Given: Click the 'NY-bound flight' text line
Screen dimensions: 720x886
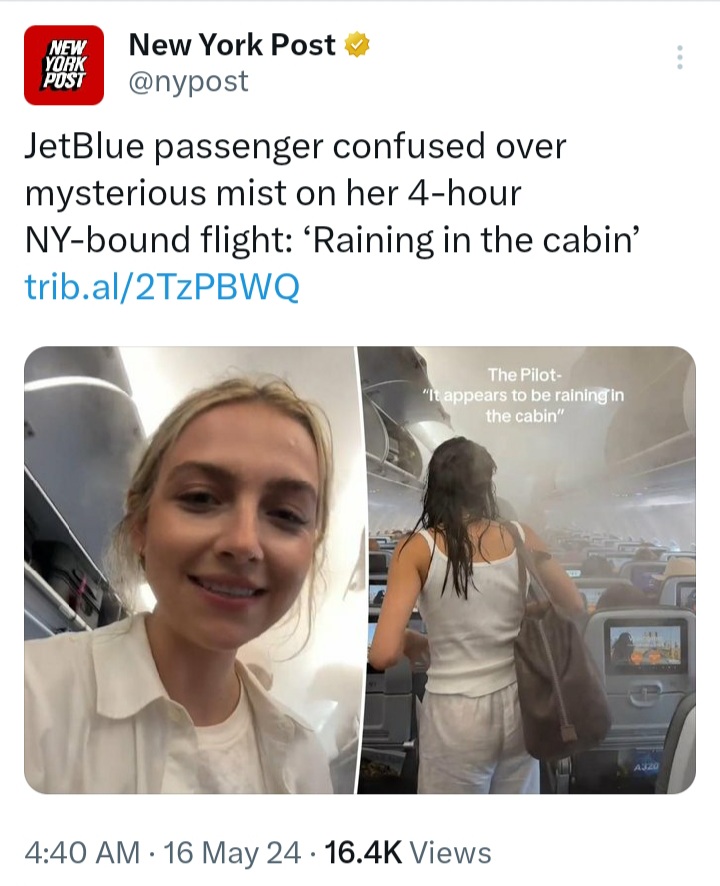Looking at the screenshot, I should pos(158,240).
